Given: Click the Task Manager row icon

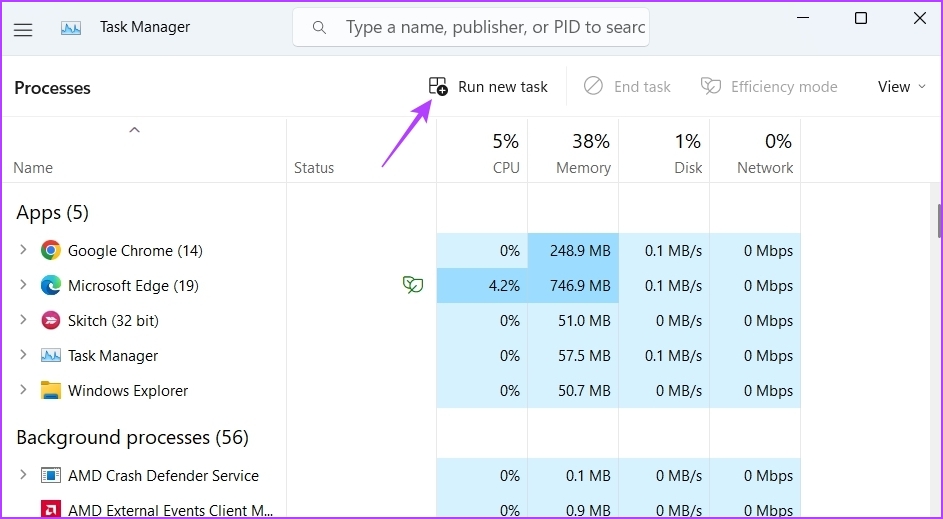Looking at the screenshot, I should 51,355.
